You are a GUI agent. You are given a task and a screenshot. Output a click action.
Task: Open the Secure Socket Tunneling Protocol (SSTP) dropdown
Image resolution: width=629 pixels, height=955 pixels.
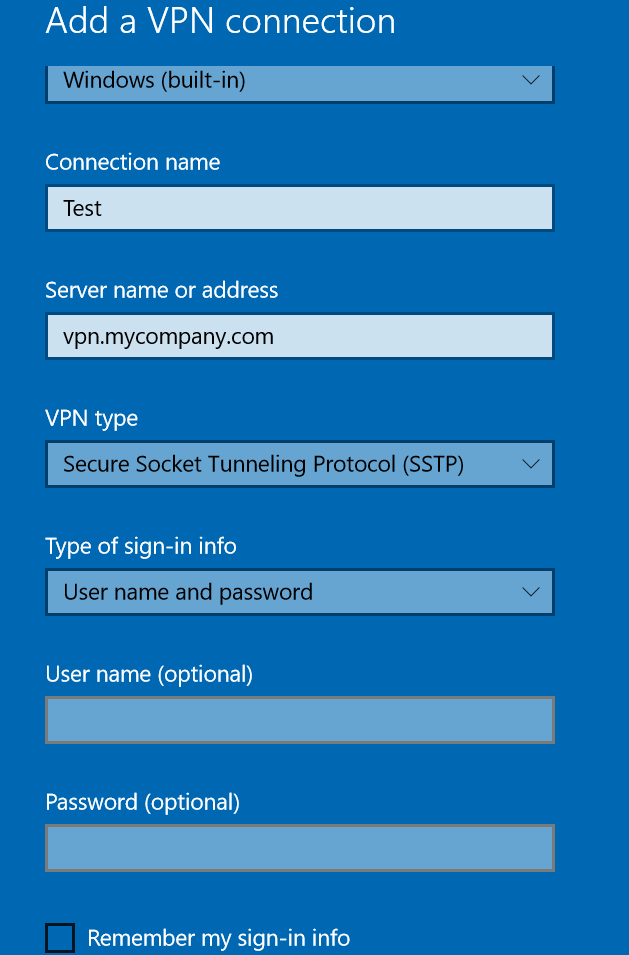300,464
